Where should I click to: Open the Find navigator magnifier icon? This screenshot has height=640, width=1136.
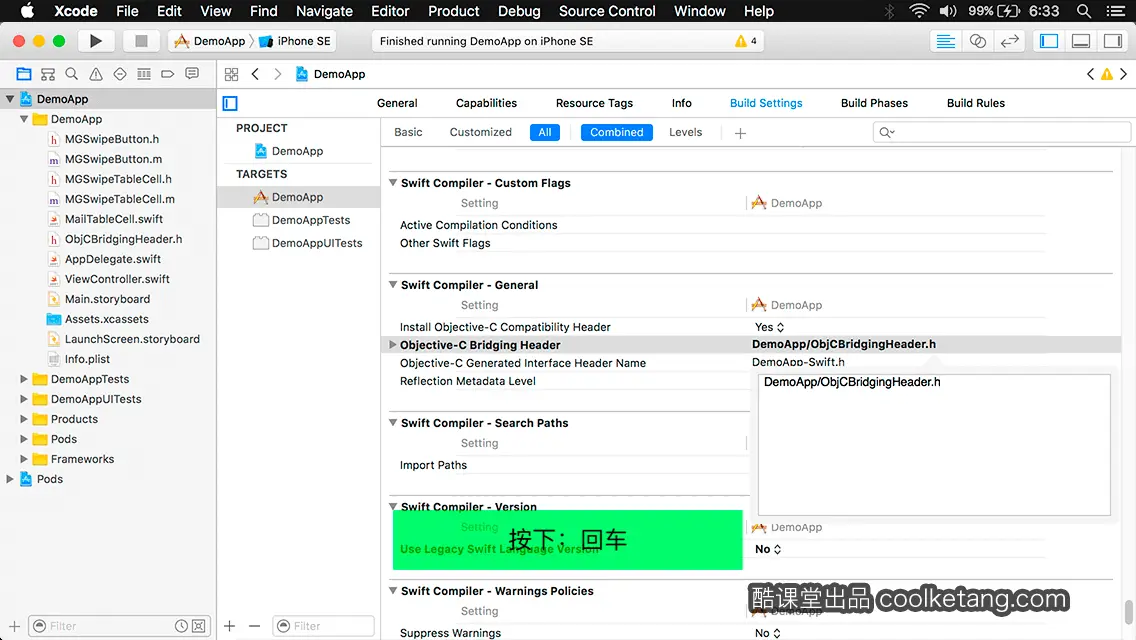point(72,74)
